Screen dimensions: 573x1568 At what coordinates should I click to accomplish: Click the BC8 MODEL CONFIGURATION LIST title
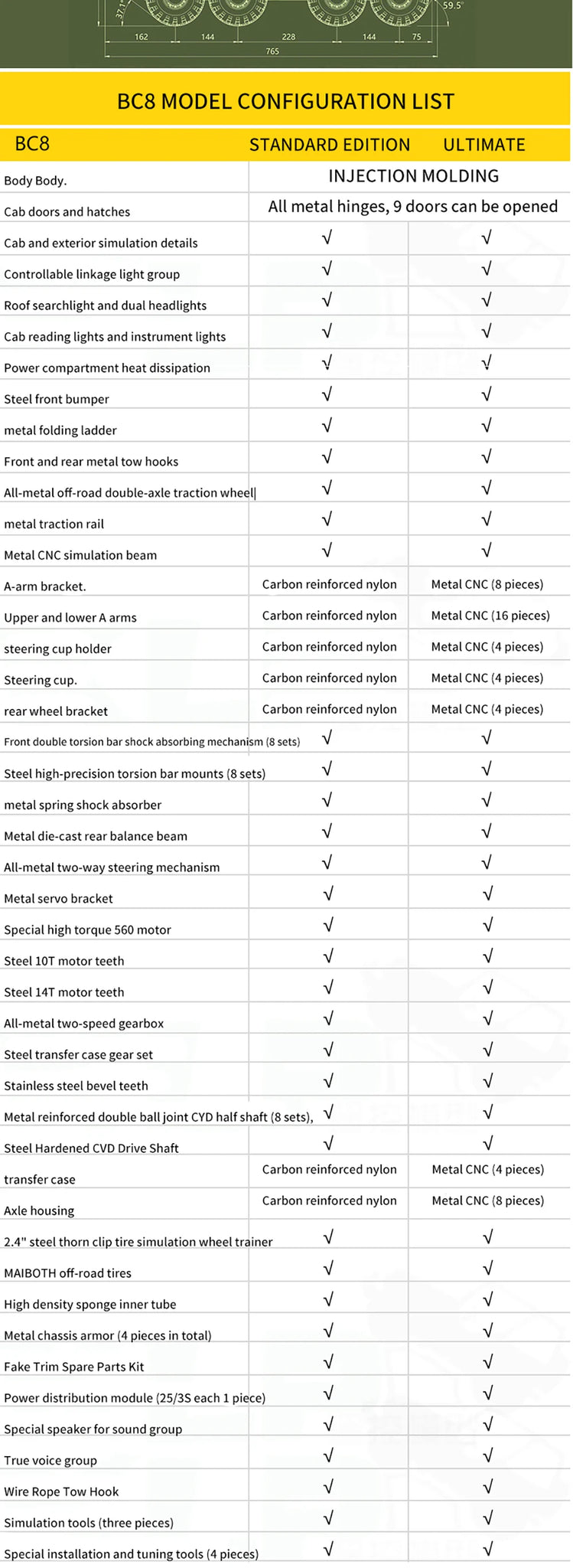coord(285,101)
